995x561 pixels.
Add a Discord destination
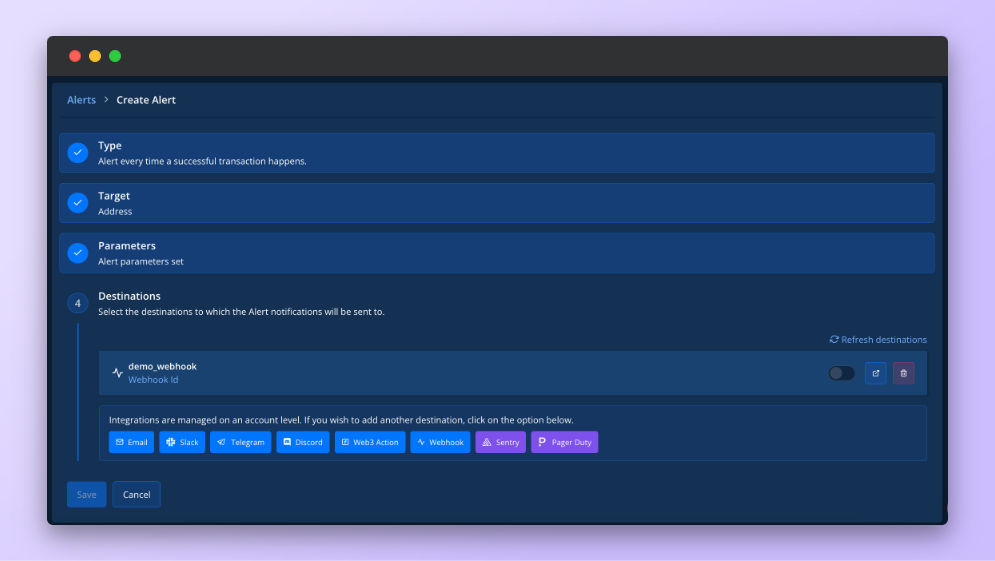pos(302,442)
